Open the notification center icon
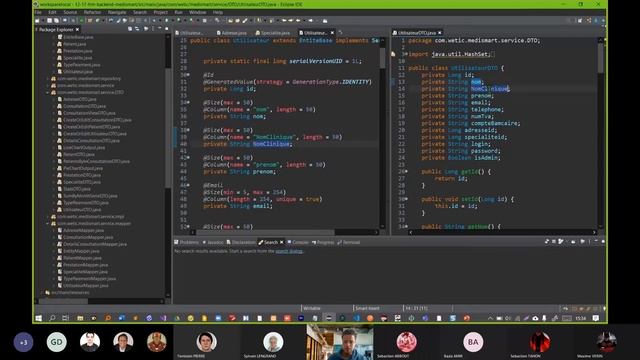This screenshot has height=360, width=640. [596, 318]
